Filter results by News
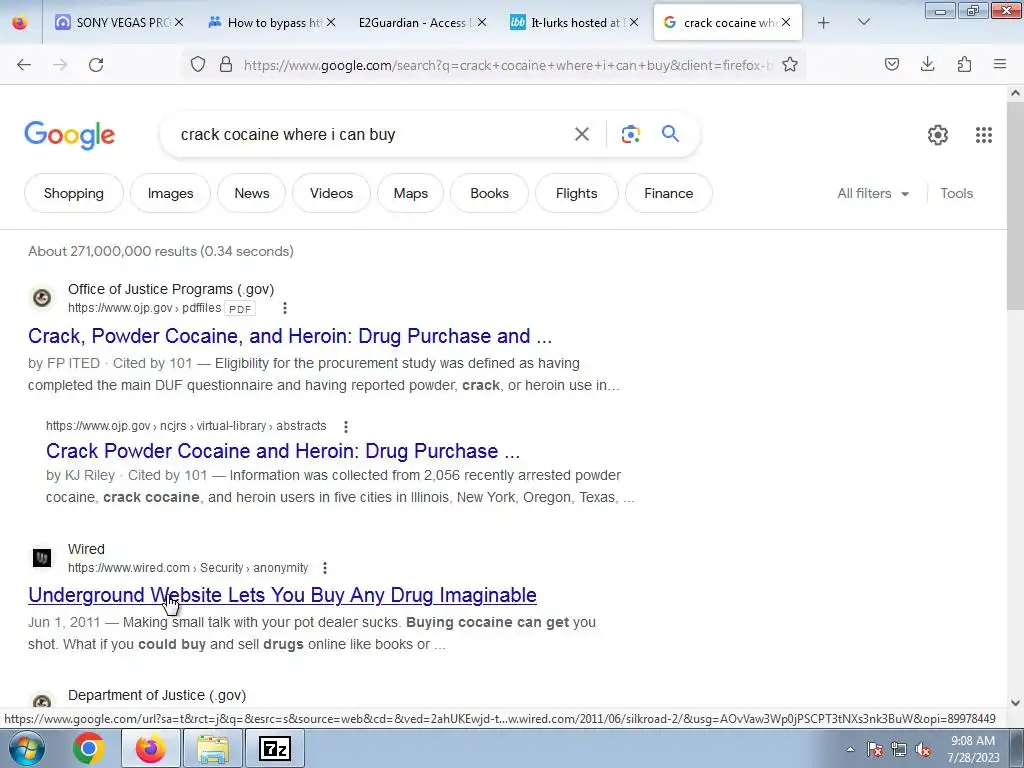The image size is (1024, 768). point(251,193)
